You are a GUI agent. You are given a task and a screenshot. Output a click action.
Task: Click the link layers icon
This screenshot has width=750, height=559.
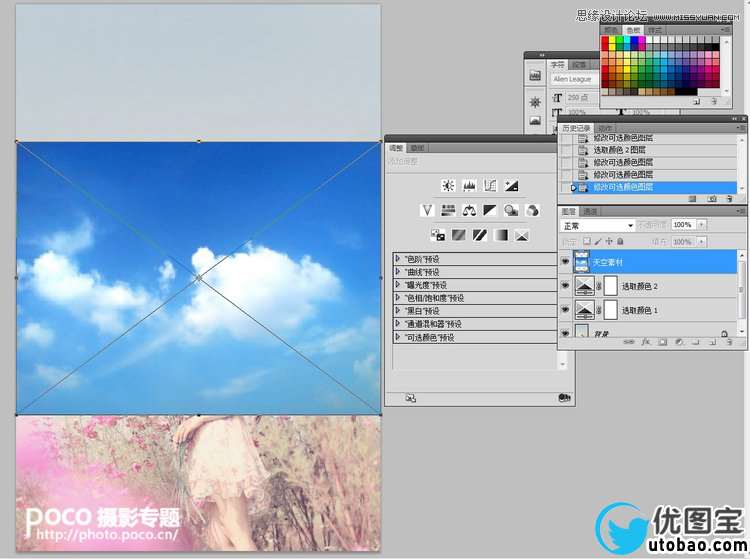629,342
